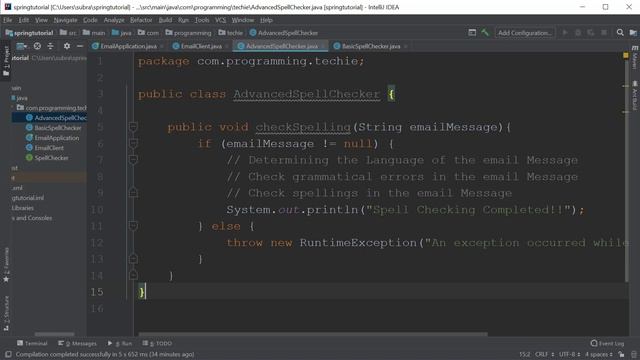Viewport: 640px width, 360px height.
Task: Open the 4 spaces indent selector
Action: point(599,354)
